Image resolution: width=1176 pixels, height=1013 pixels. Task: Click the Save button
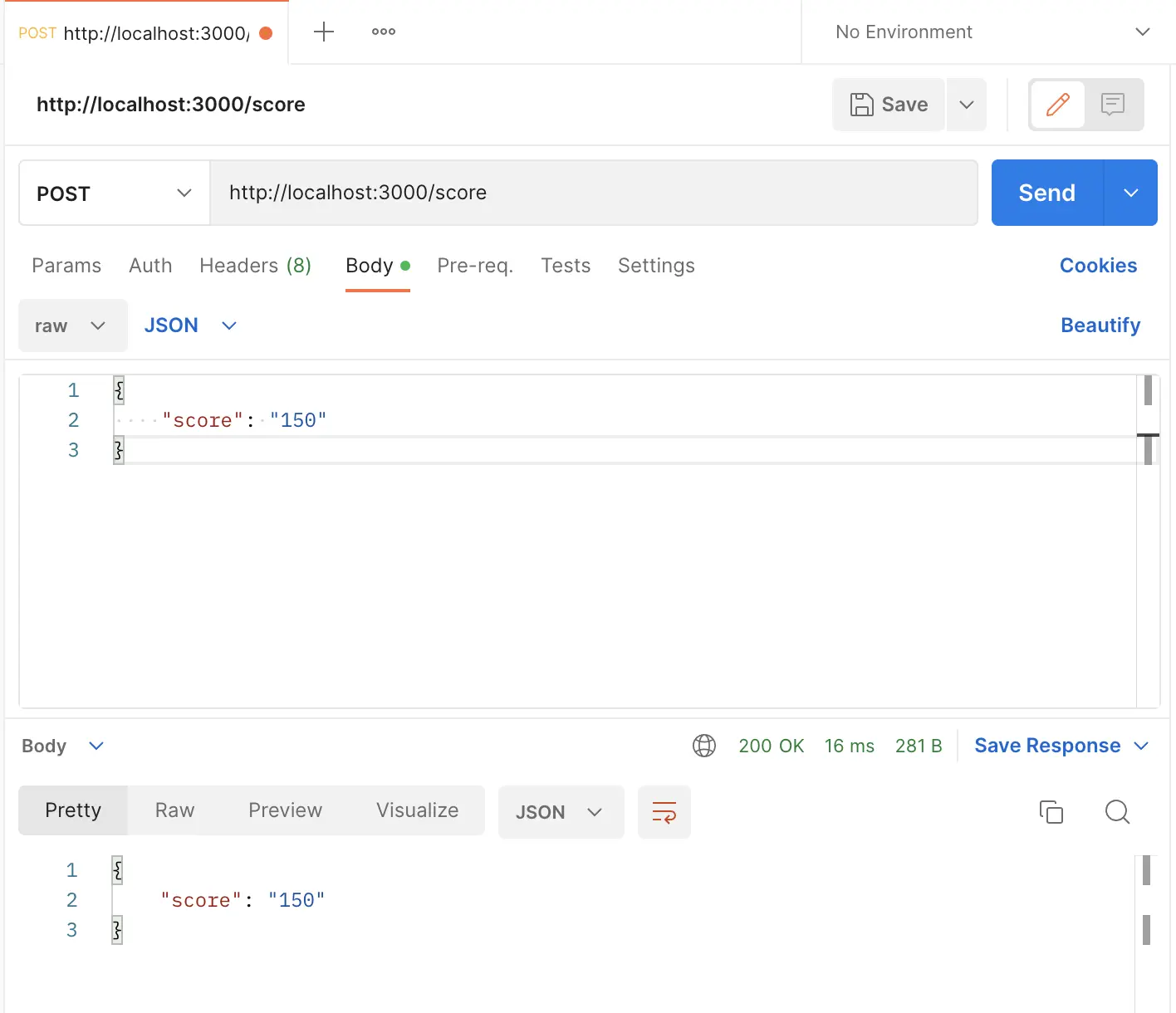point(889,105)
